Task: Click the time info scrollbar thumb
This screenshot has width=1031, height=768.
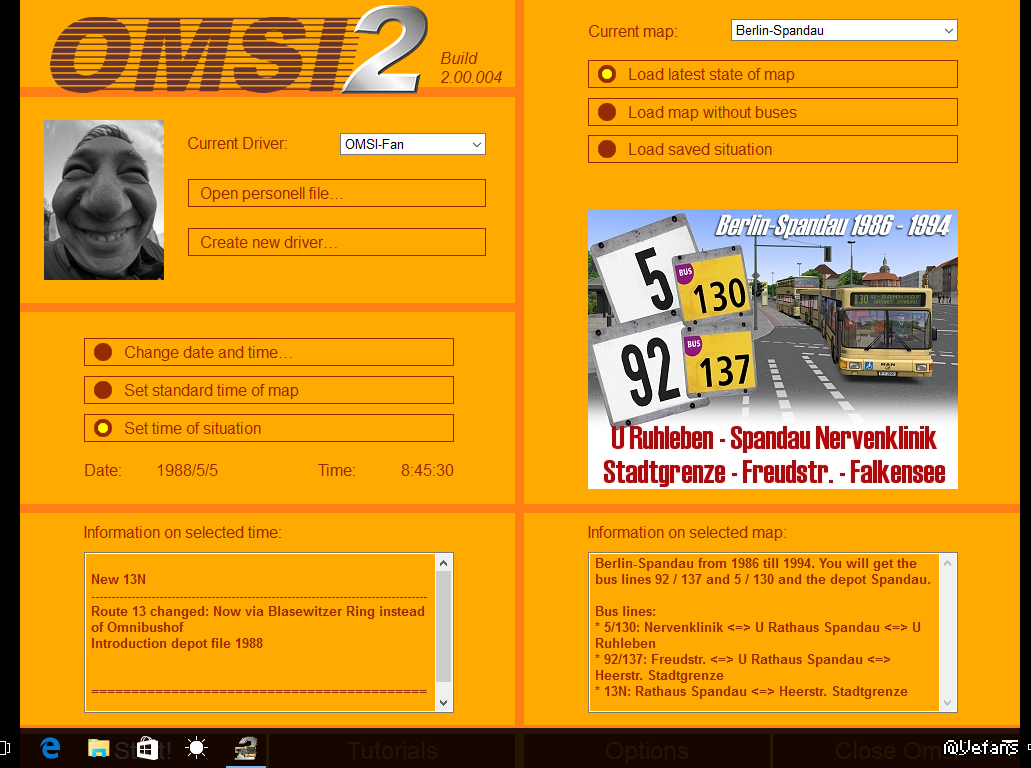Action: coord(444,627)
